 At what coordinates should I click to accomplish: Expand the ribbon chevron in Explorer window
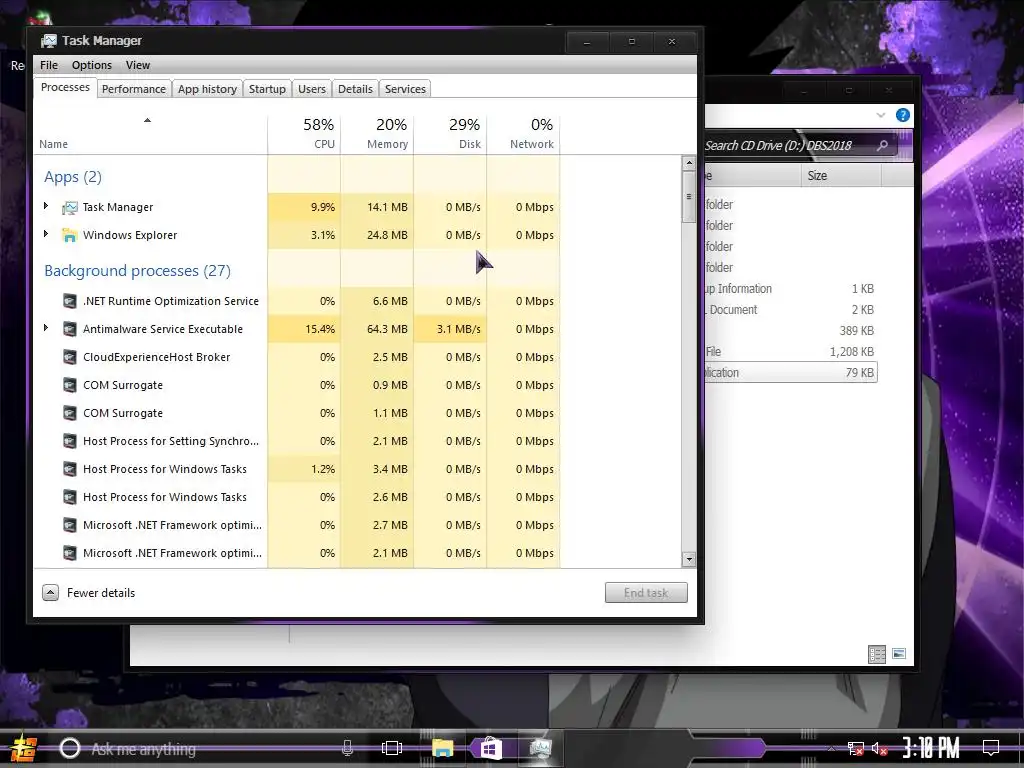[880, 116]
